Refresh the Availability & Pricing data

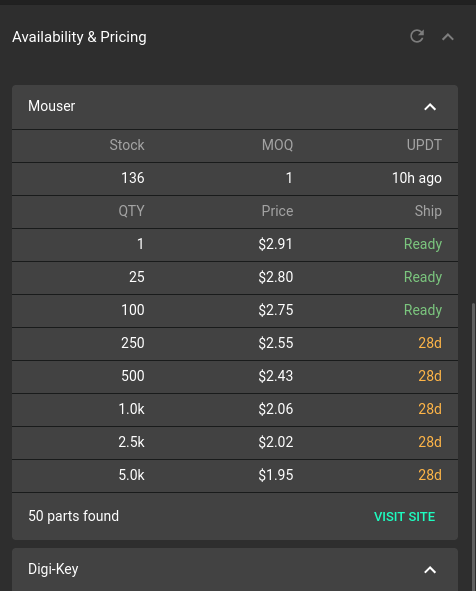[417, 37]
